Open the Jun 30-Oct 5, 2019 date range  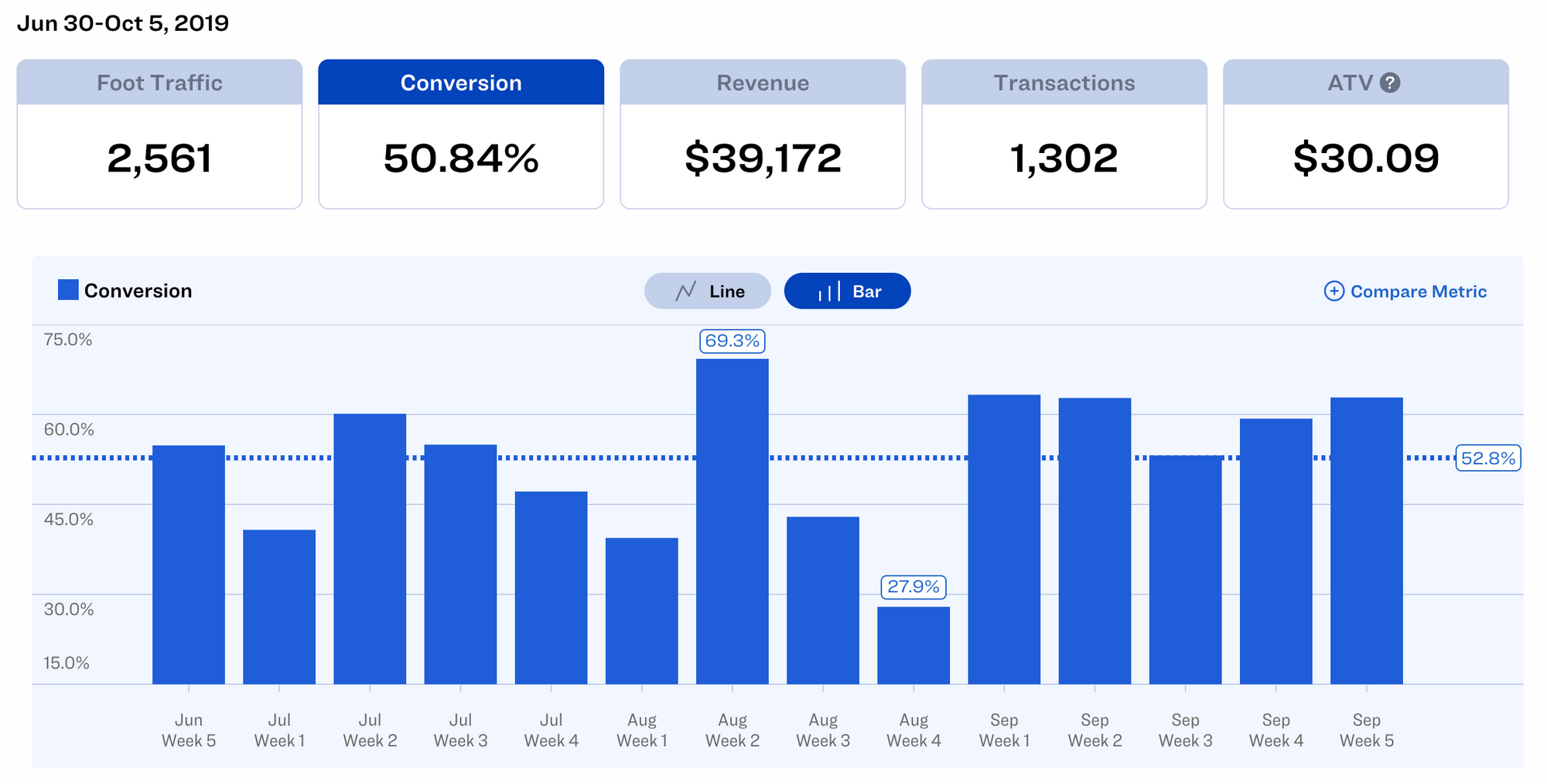(x=124, y=23)
